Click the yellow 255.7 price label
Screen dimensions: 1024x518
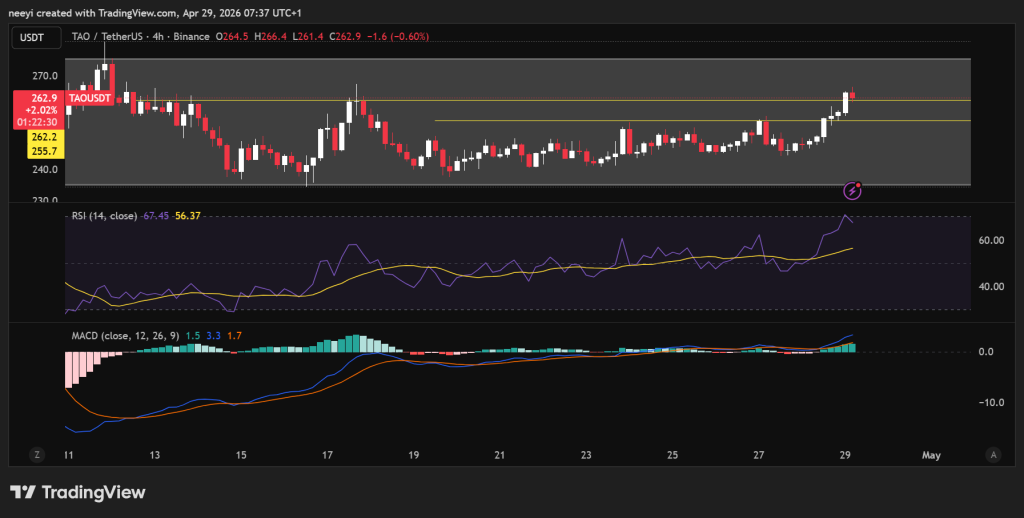pyautogui.click(x=44, y=150)
